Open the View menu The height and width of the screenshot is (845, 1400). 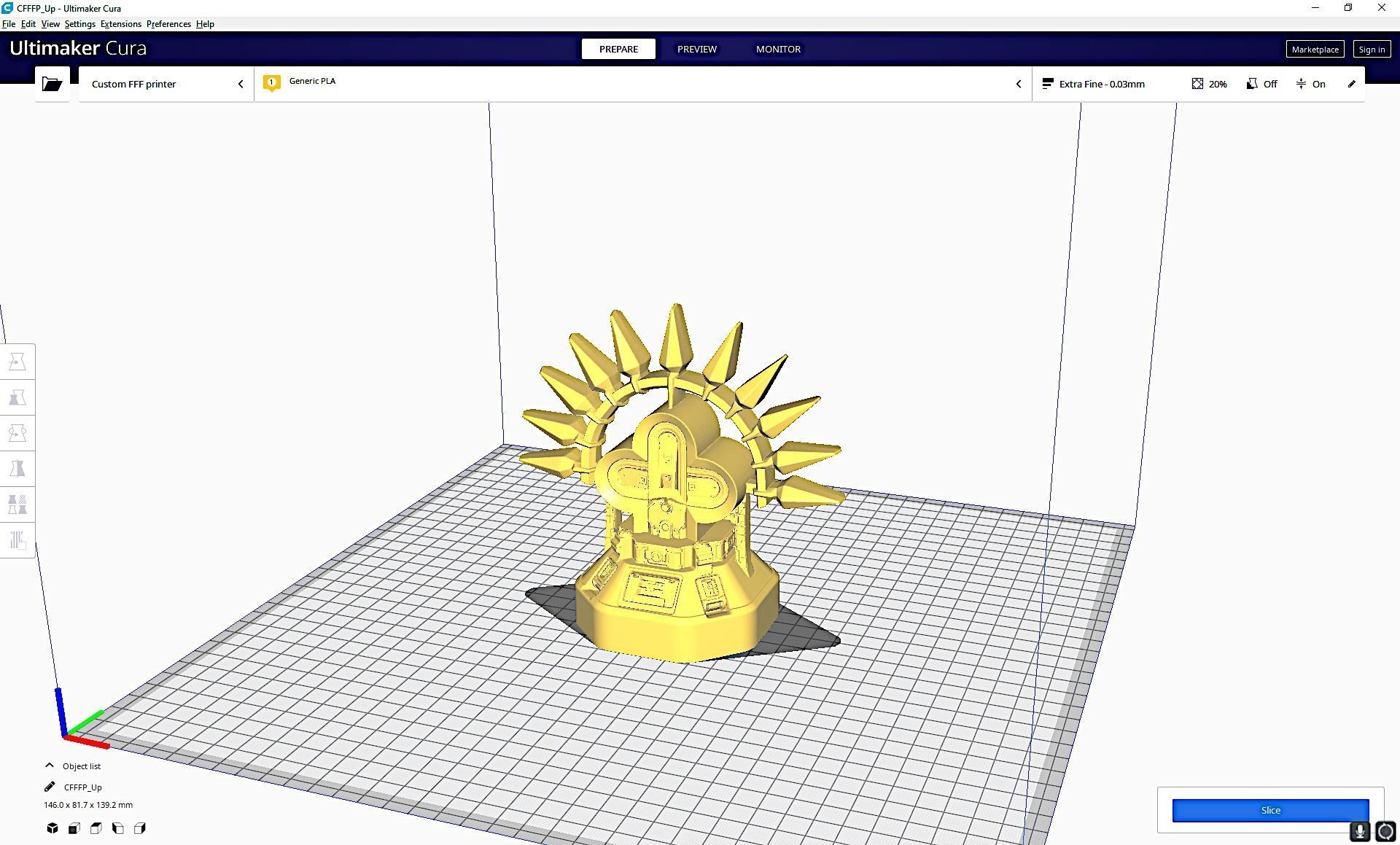click(x=50, y=24)
